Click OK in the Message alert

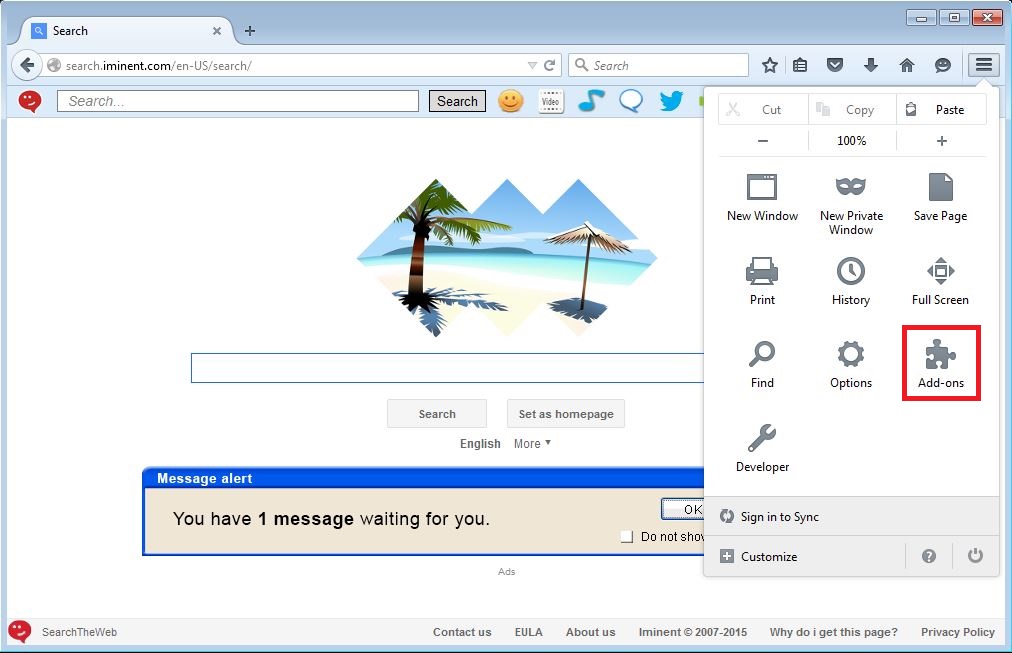pos(682,509)
